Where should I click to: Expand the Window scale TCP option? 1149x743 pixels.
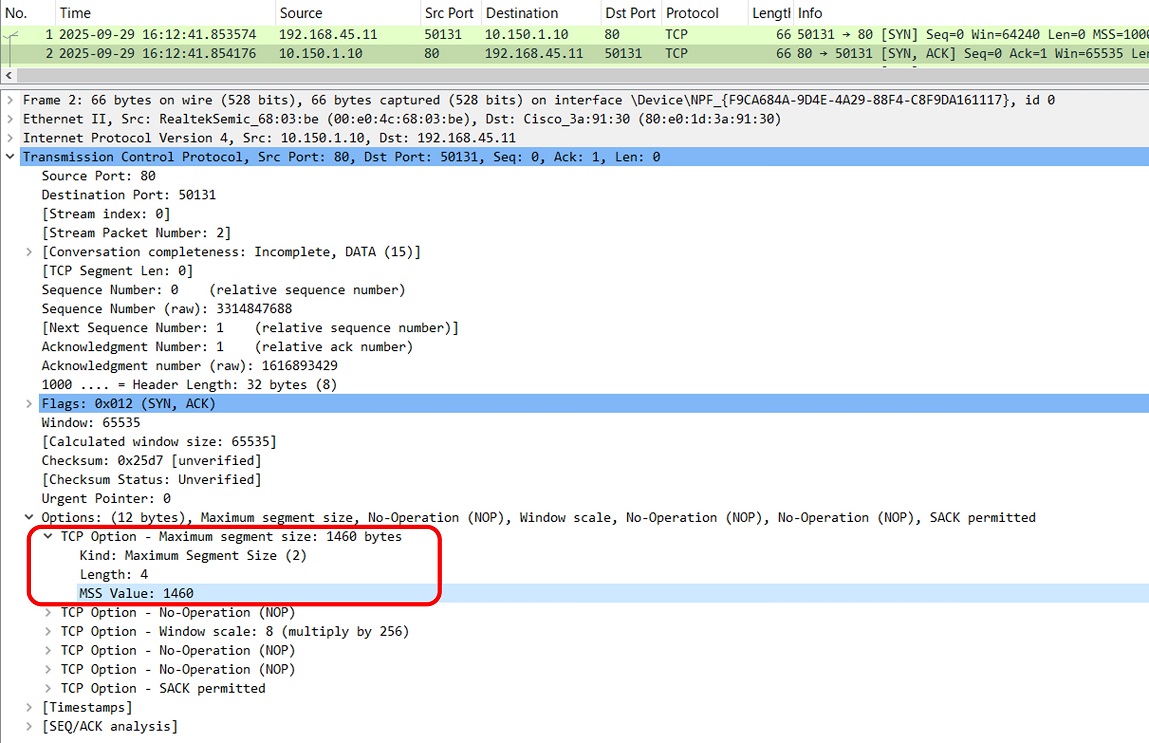coord(48,632)
